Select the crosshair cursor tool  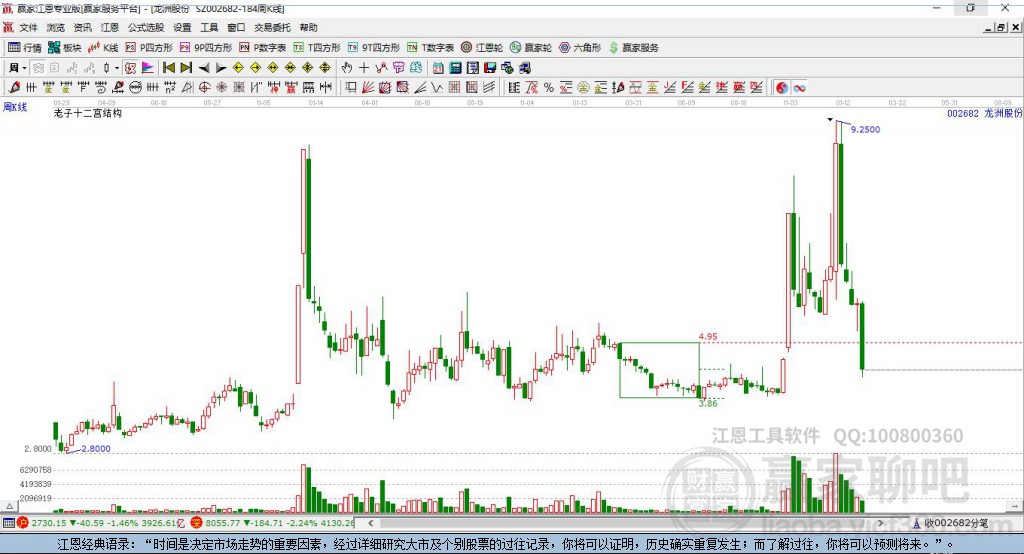(x=364, y=68)
